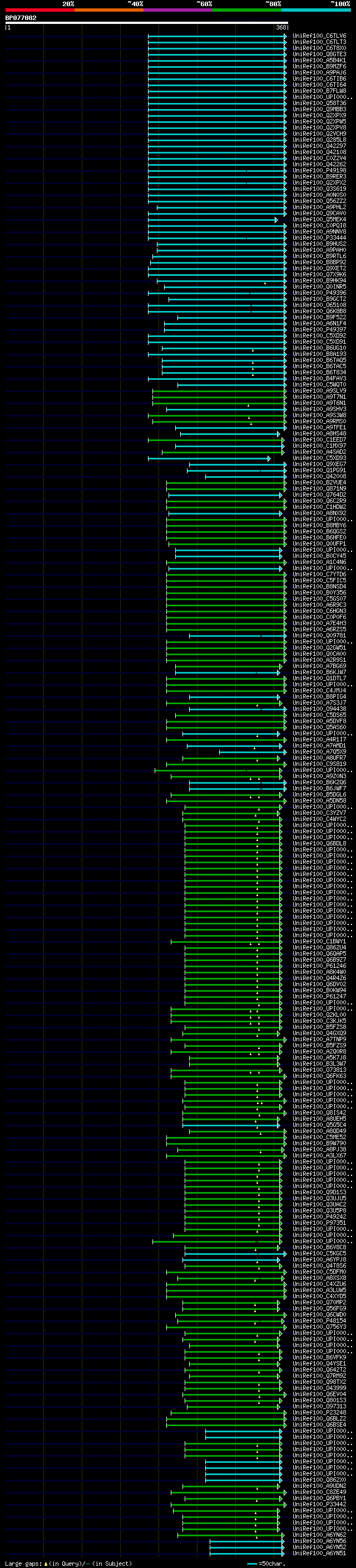Select the UniRef100_B9RTL6 label
356x1568 pixels.
pos(319,256)
